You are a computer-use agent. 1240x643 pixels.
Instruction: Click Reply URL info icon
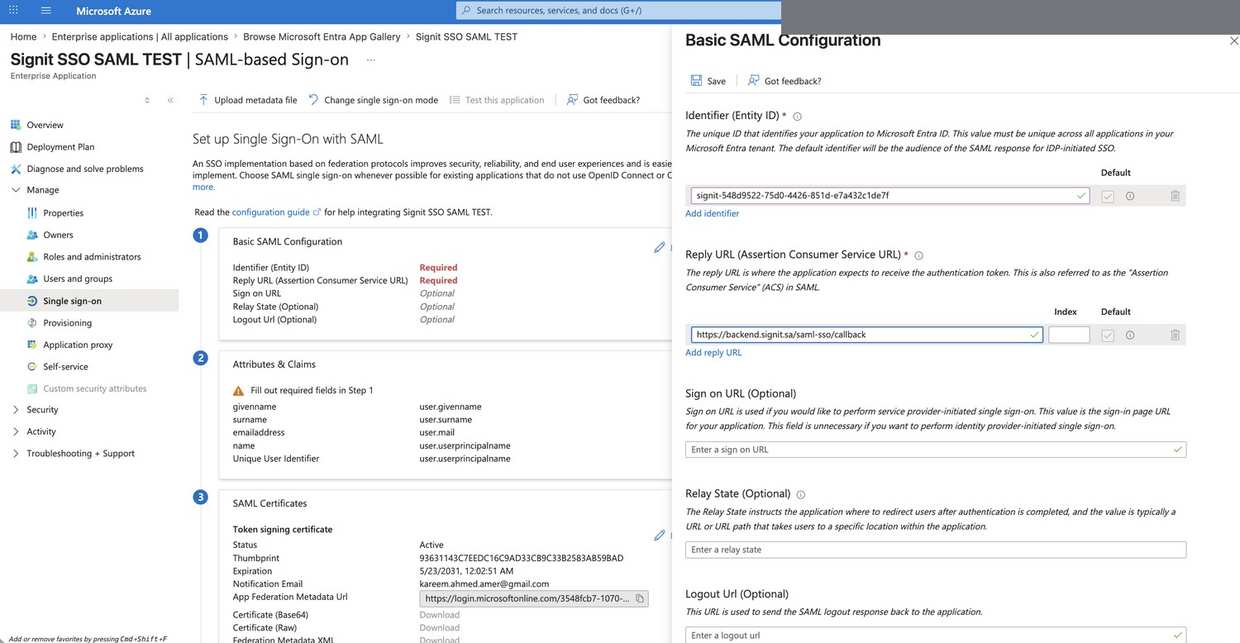(919, 255)
